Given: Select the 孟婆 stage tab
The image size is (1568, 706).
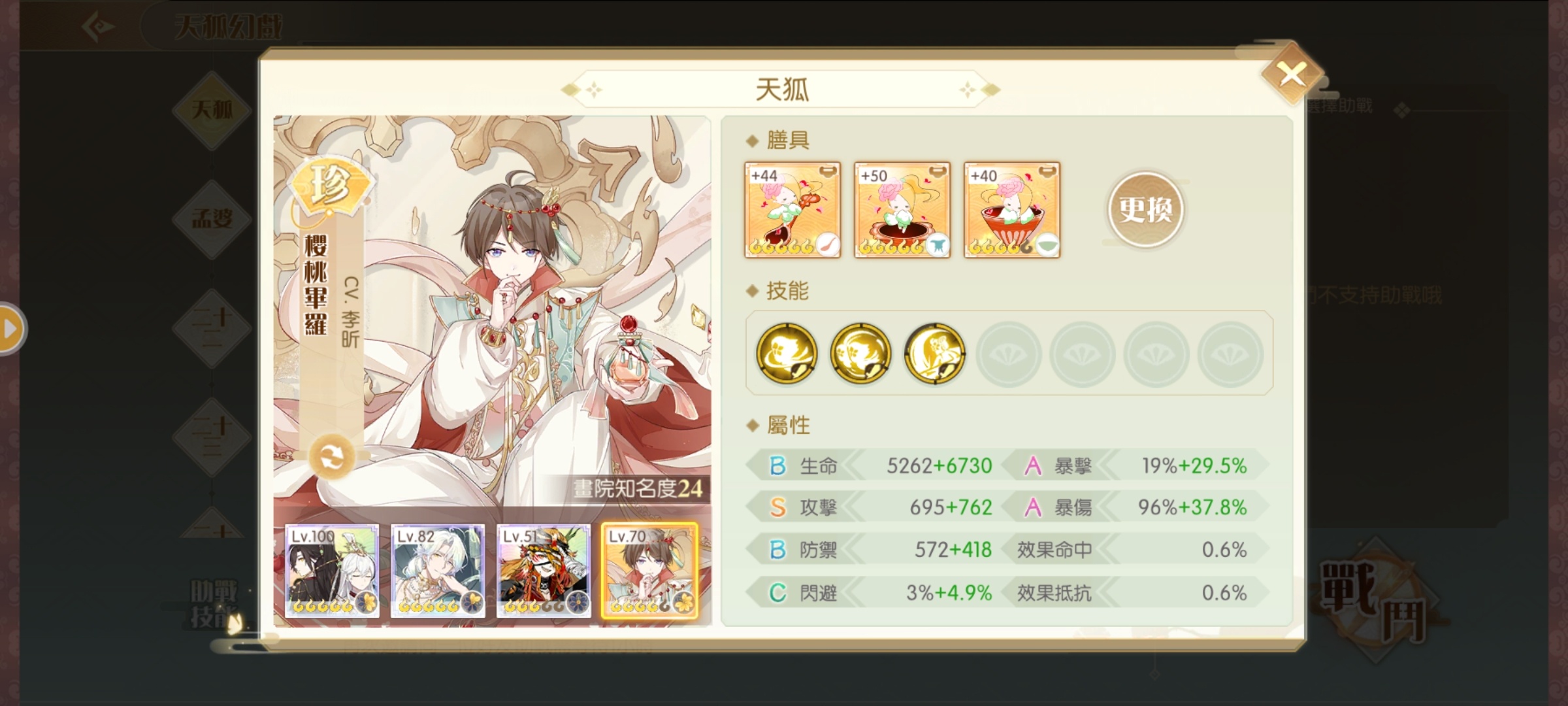Looking at the screenshot, I should pos(212,219).
